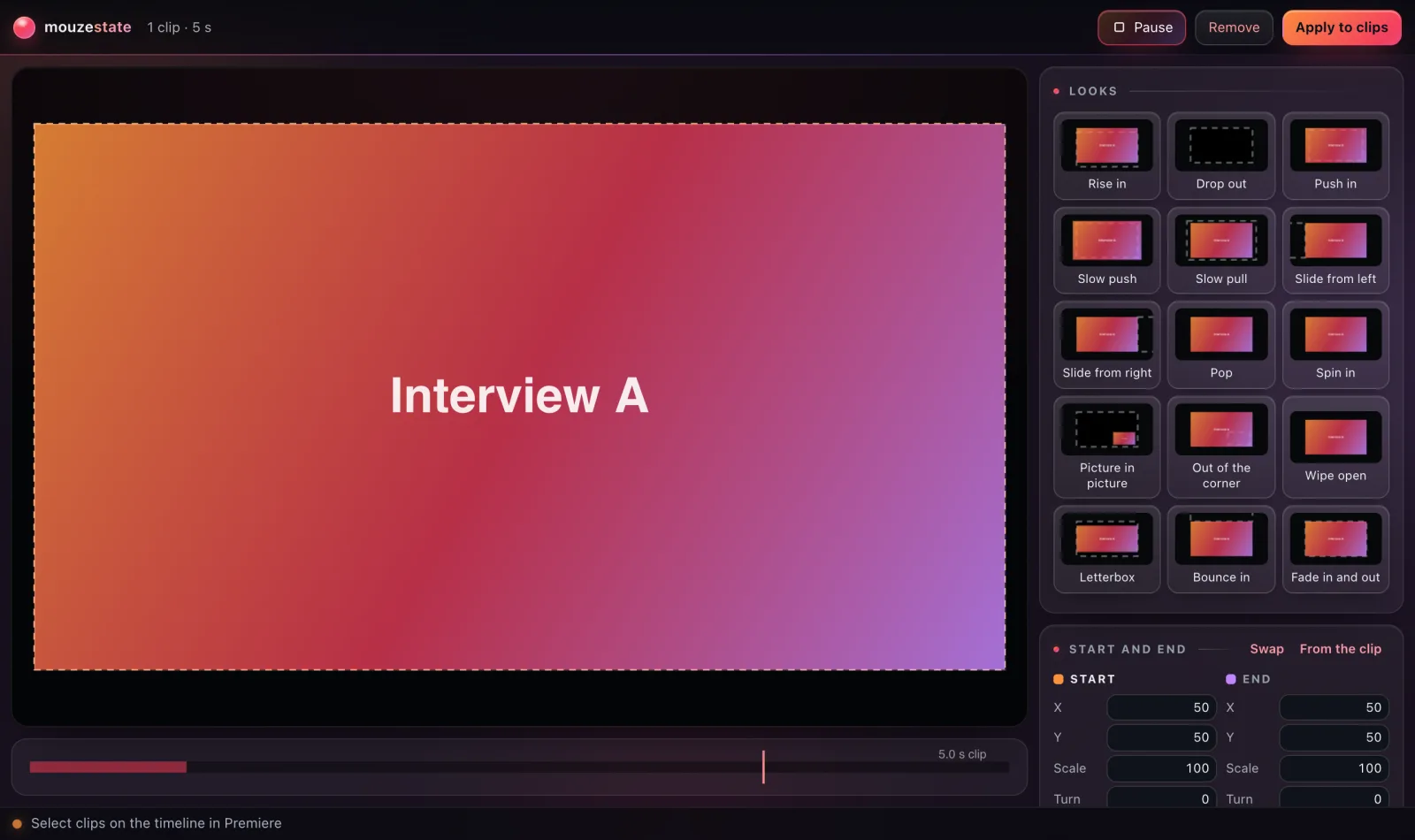This screenshot has width=1415, height=840.
Task: Select the Slide from left look
Action: 1335,250
